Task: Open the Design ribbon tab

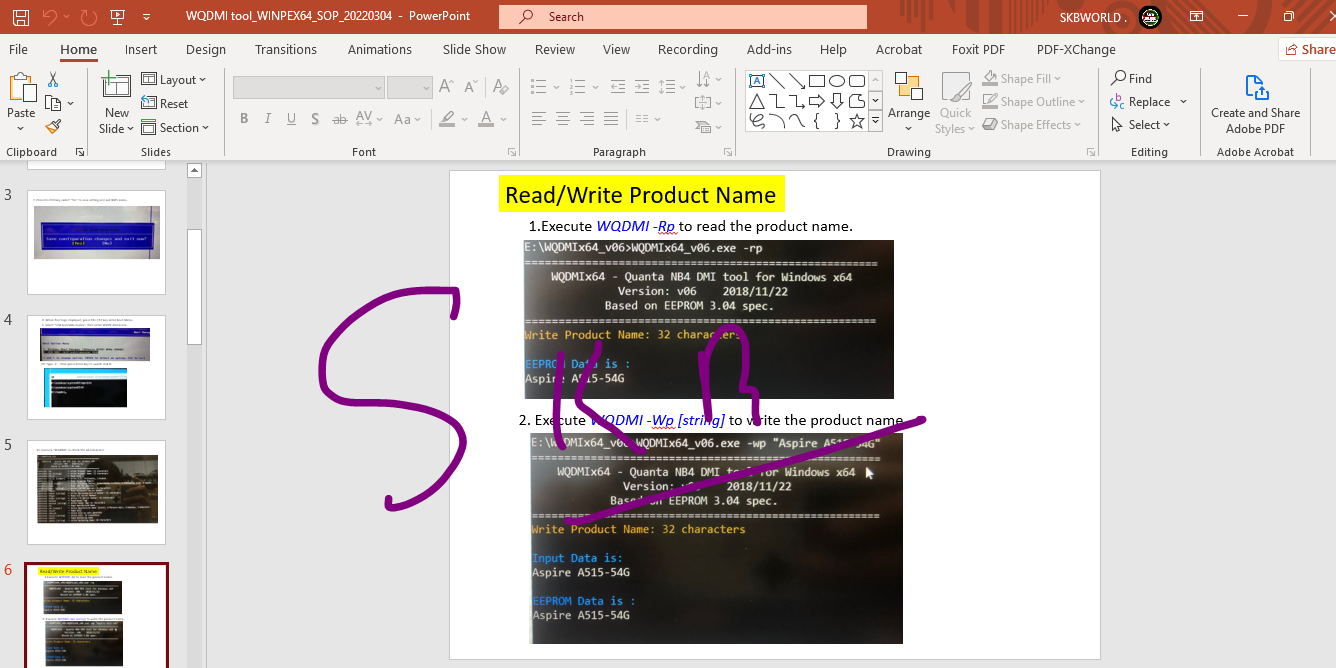Action: (206, 49)
